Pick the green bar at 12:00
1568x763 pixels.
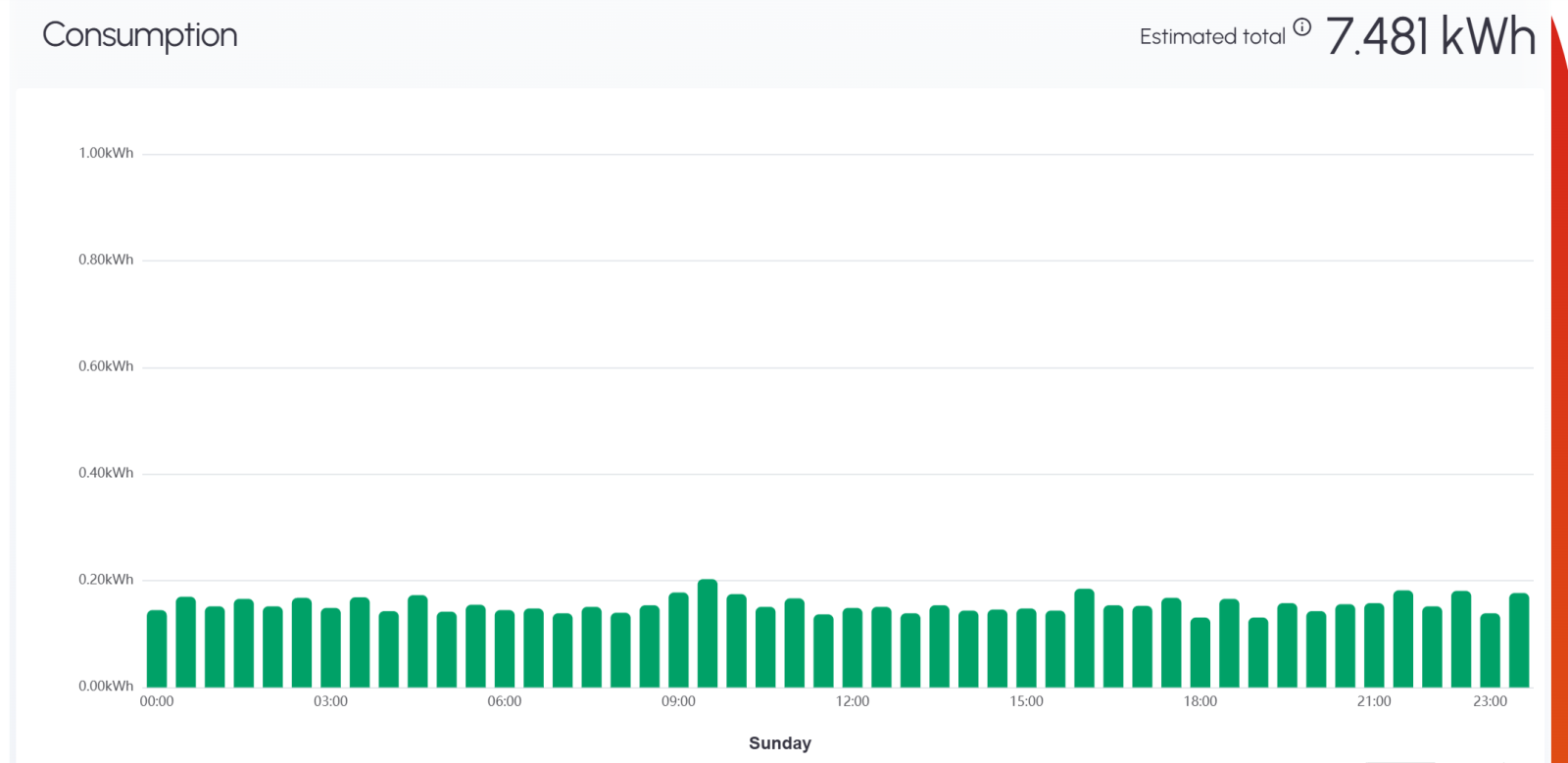pyautogui.click(x=853, y=647)
